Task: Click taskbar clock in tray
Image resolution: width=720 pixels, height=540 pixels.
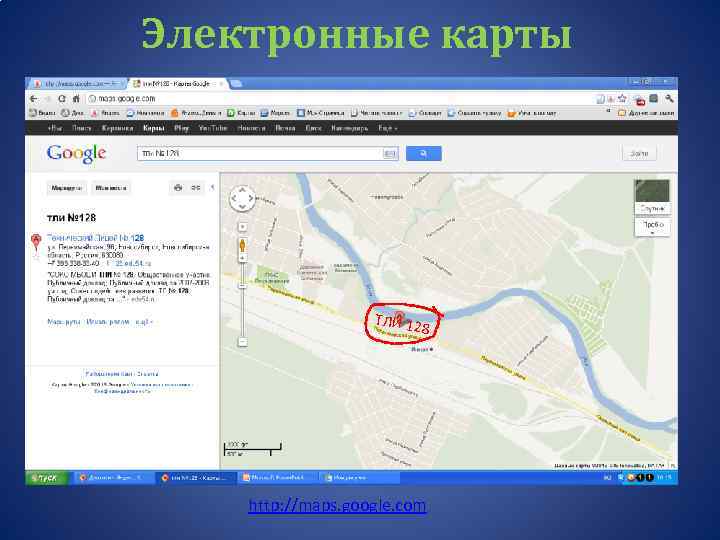Action: click(x=664, y=478)
